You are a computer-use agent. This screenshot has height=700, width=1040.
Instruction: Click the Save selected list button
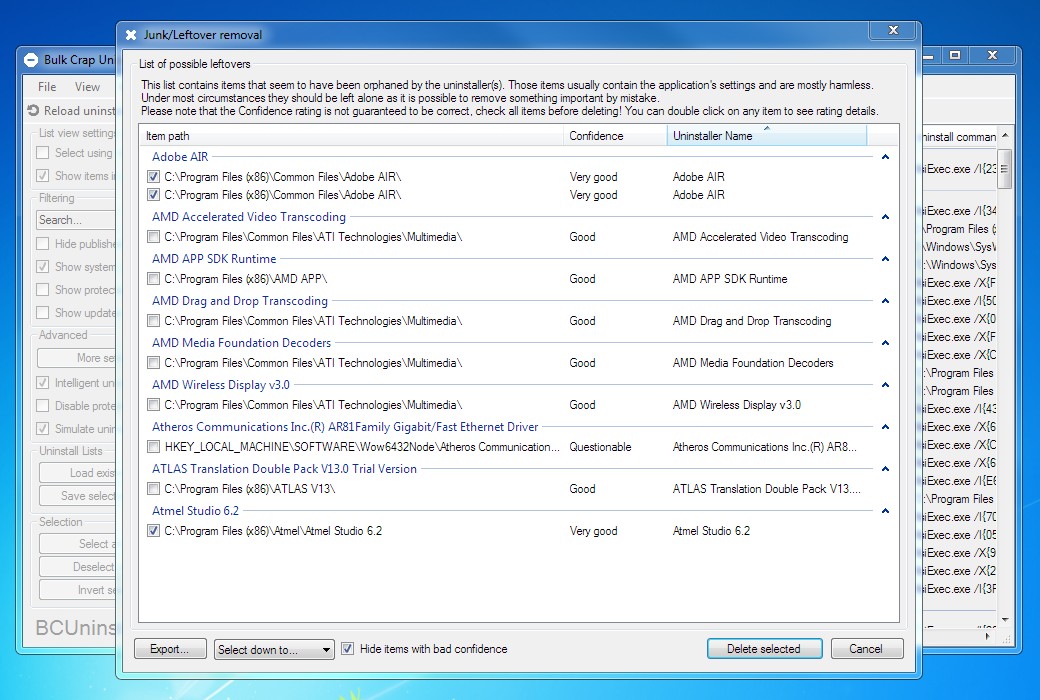point(78,496)
